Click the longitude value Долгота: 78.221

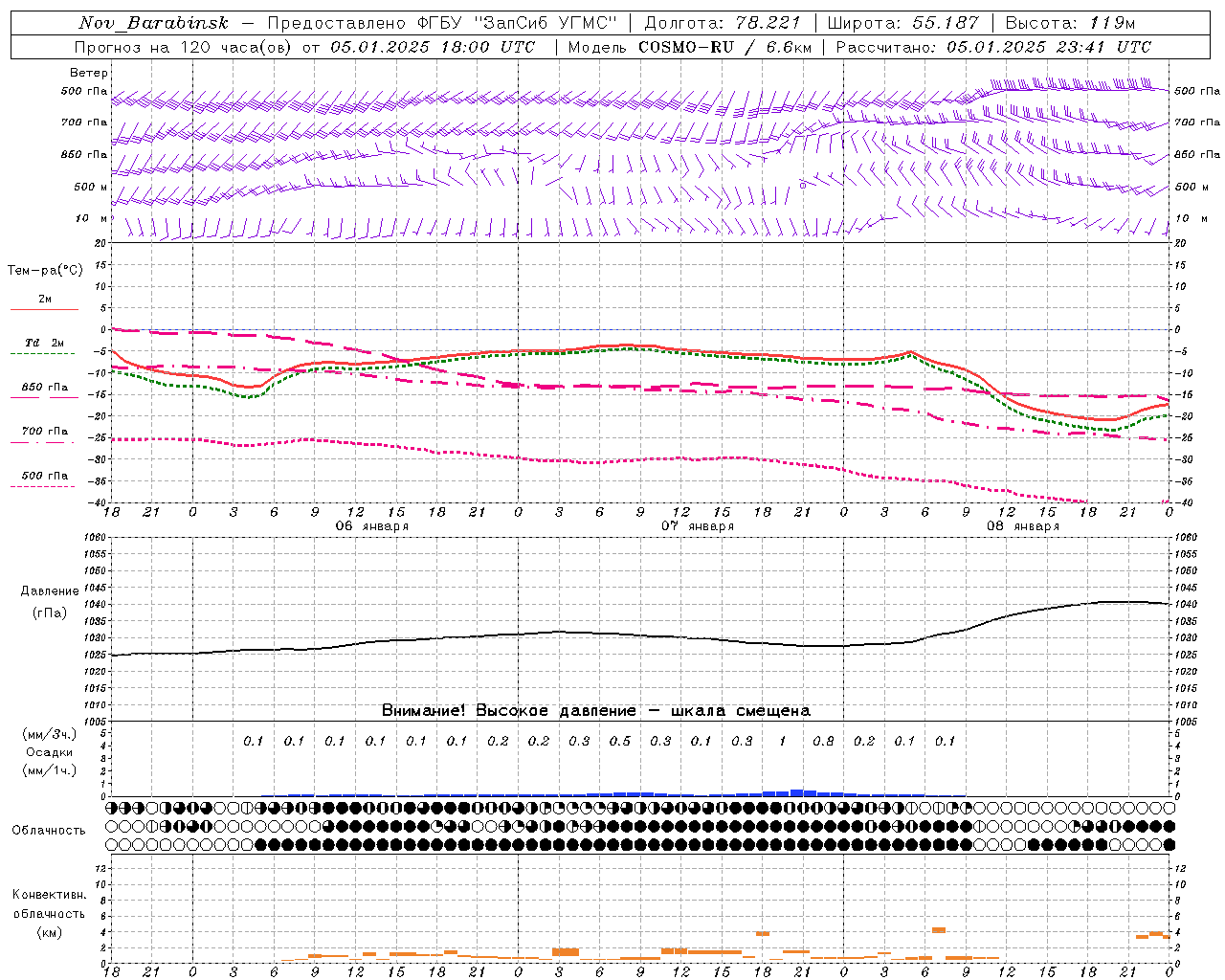723,23
